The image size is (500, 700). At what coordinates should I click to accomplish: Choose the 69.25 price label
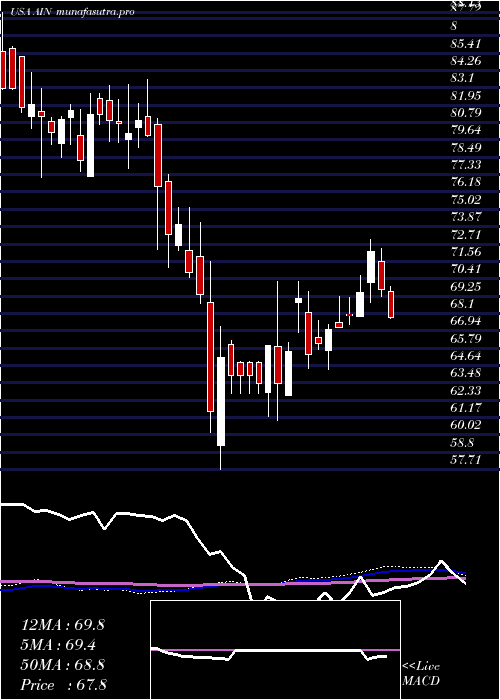point(466,287)
